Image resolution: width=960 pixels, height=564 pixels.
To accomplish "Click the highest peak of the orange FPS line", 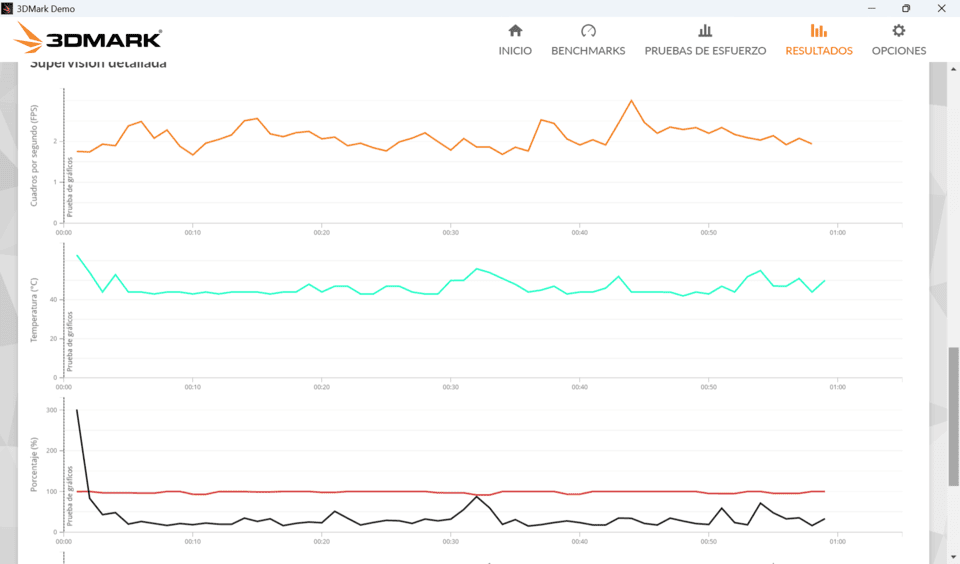I will tap(631, 100).
